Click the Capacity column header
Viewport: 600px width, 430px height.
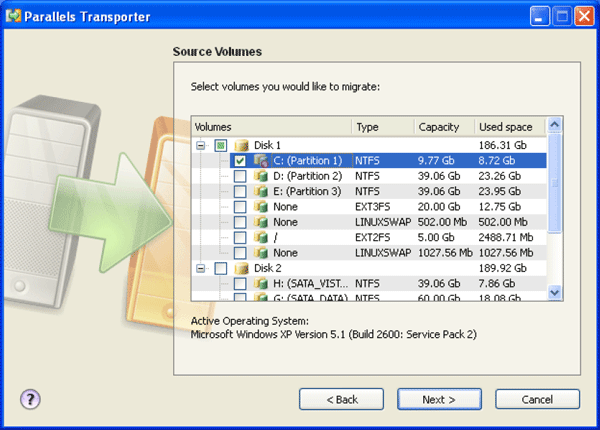pos(445,127)
